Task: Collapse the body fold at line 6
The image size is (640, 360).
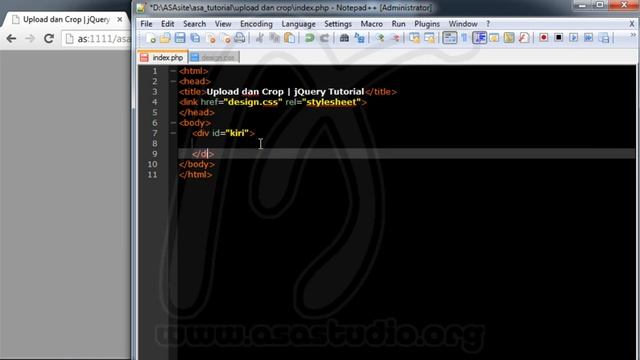Action: pos(173,122)
